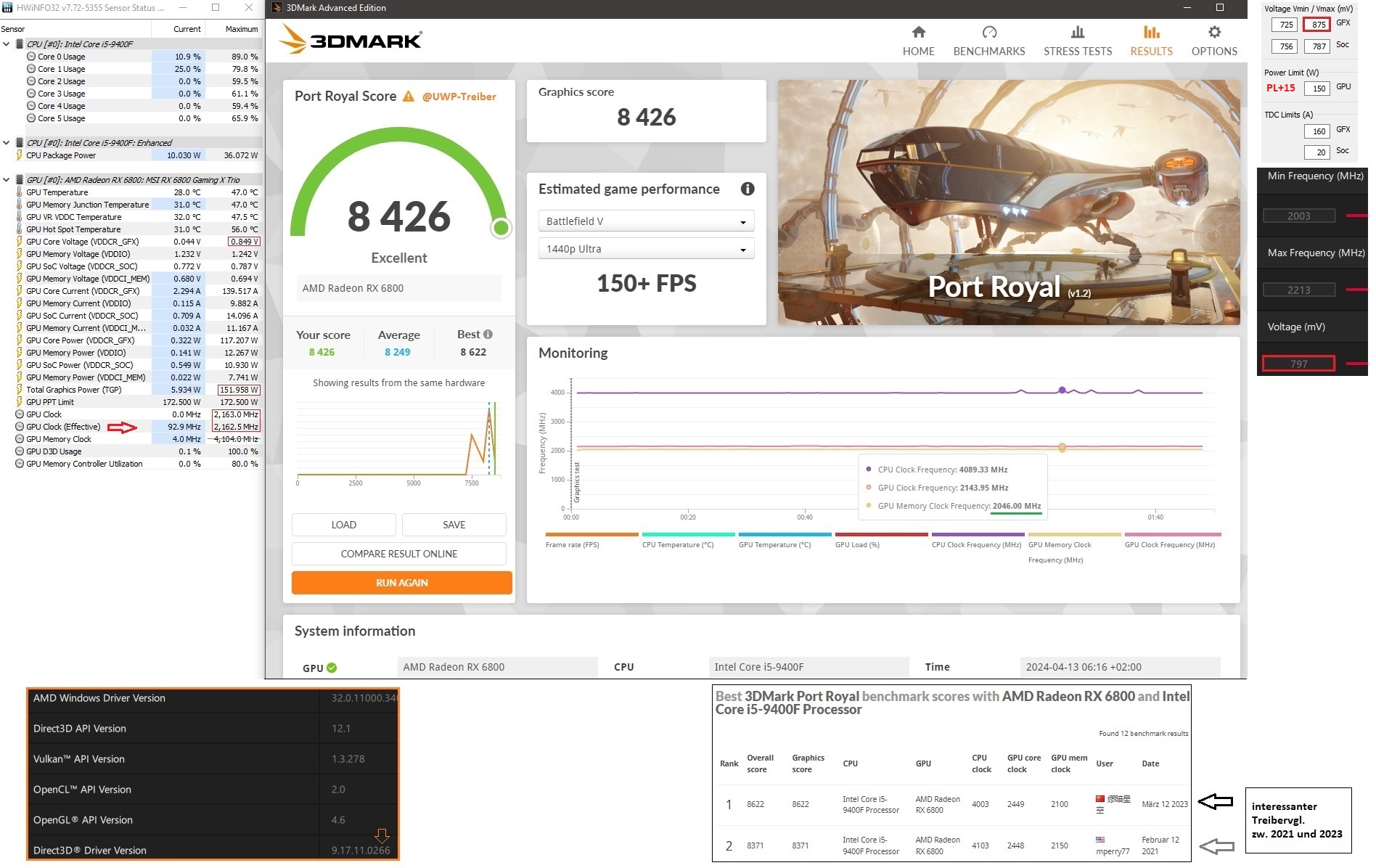
Task: Switch to the BENCHMARKS tab label
Action: [x=989, y=52]
